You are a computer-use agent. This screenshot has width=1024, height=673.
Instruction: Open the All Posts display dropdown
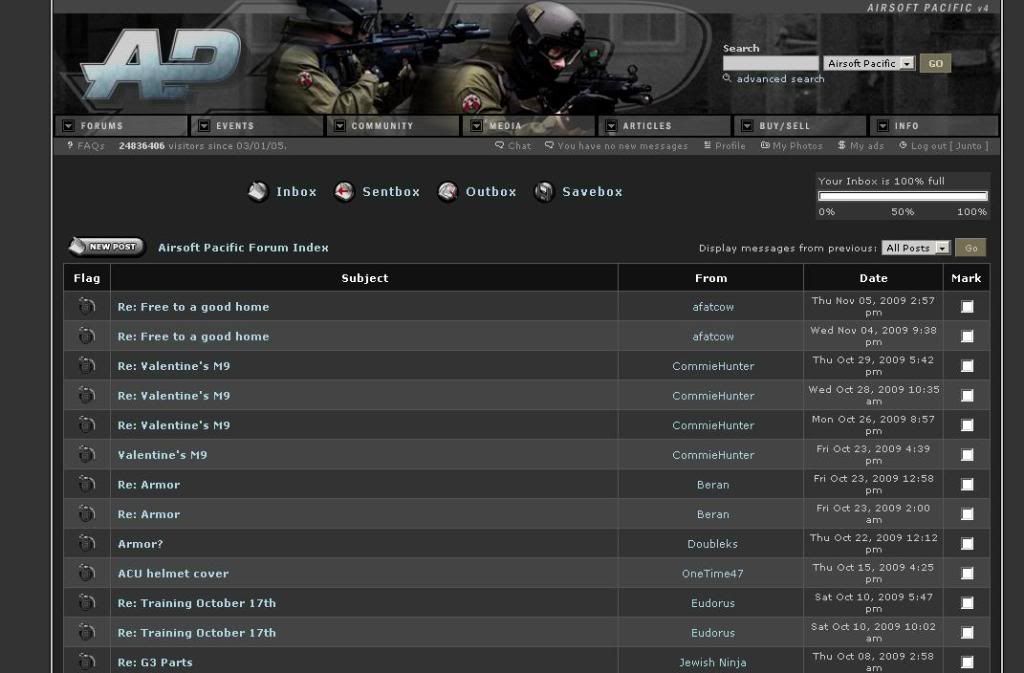(x=916, y=247)
